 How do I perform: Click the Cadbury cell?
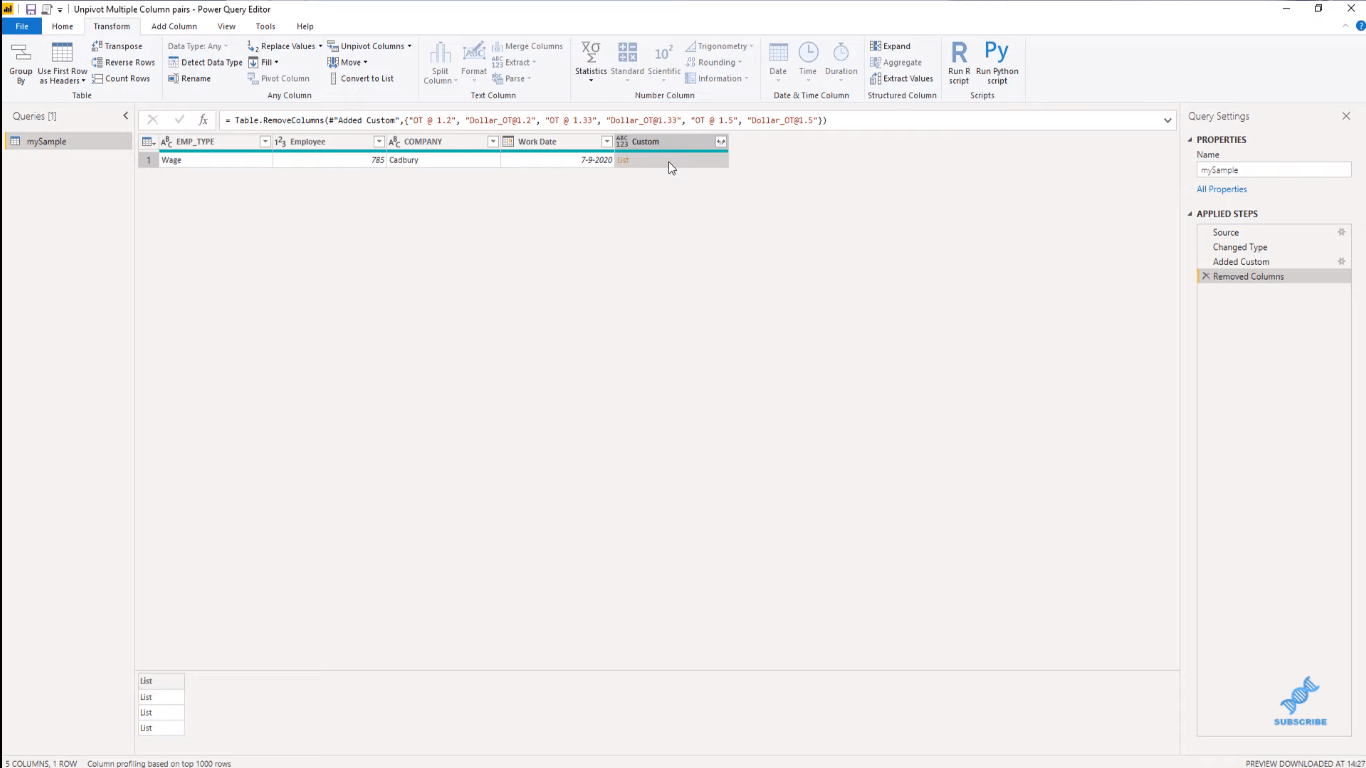[x=443, y=160]
